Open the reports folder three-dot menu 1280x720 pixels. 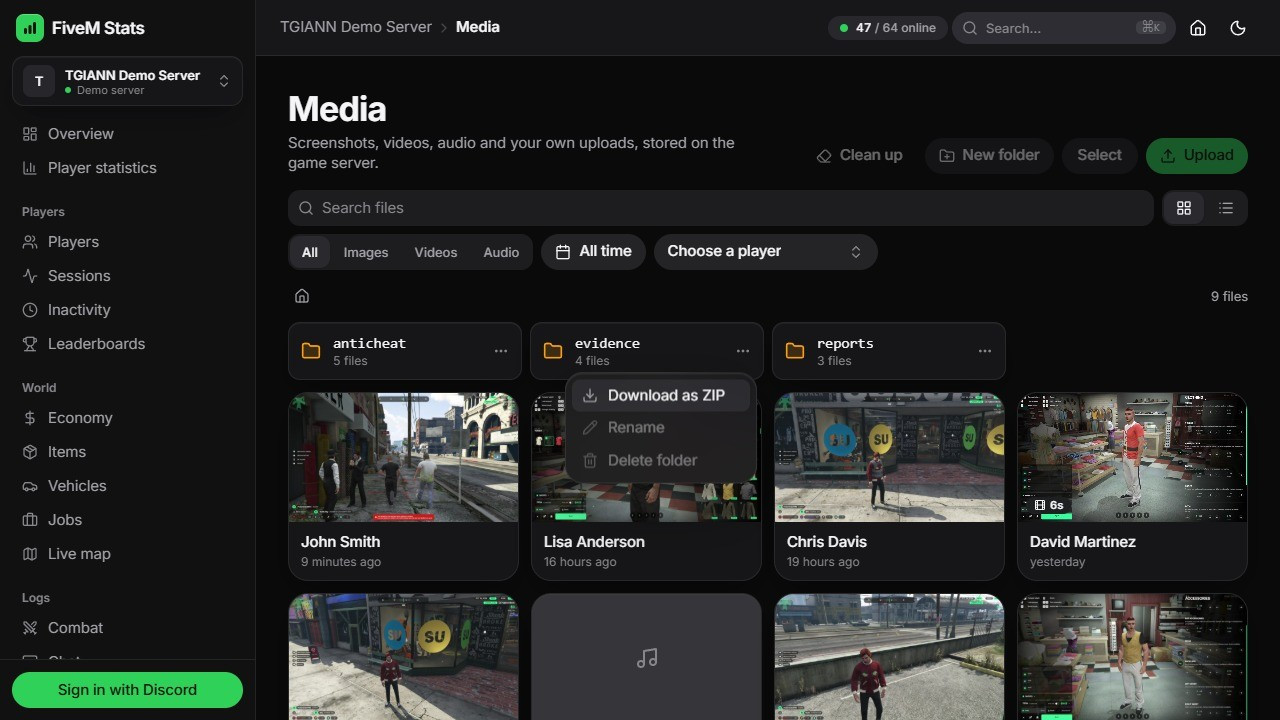coord(985,351)
